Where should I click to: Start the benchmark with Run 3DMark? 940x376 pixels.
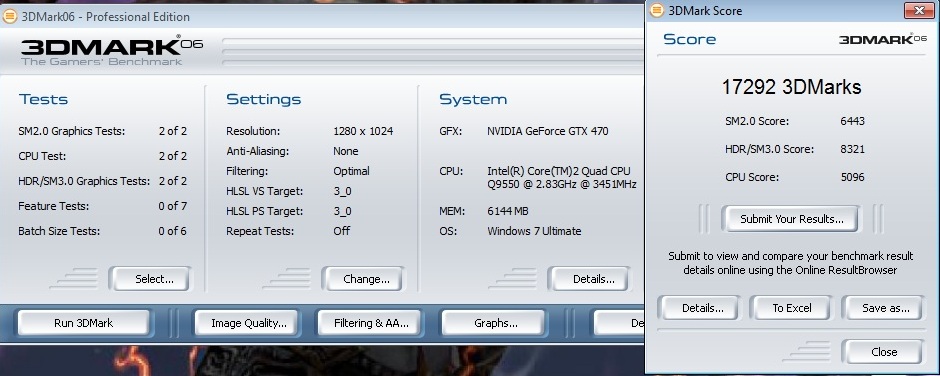83,323
